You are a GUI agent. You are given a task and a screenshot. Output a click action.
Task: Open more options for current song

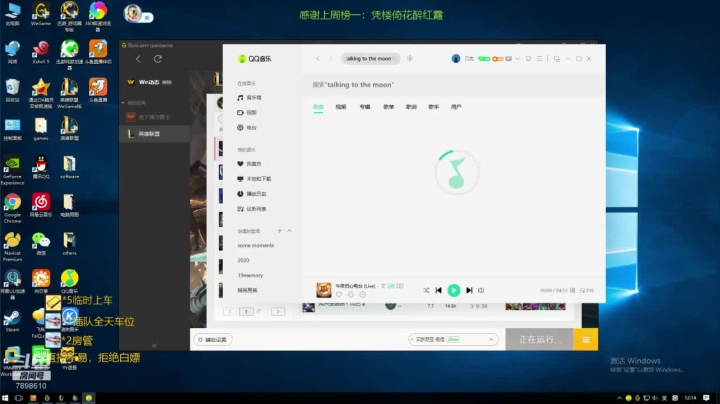(363, 294)
